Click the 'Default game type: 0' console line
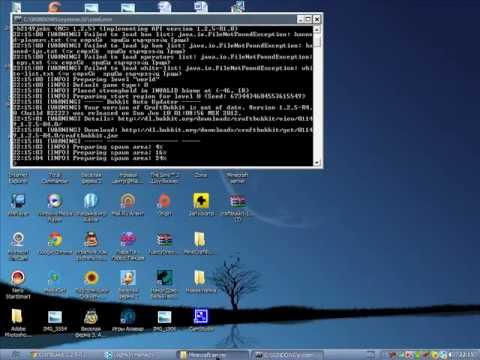Viewport: 480px width, 360px height. (x=81, y=85)
